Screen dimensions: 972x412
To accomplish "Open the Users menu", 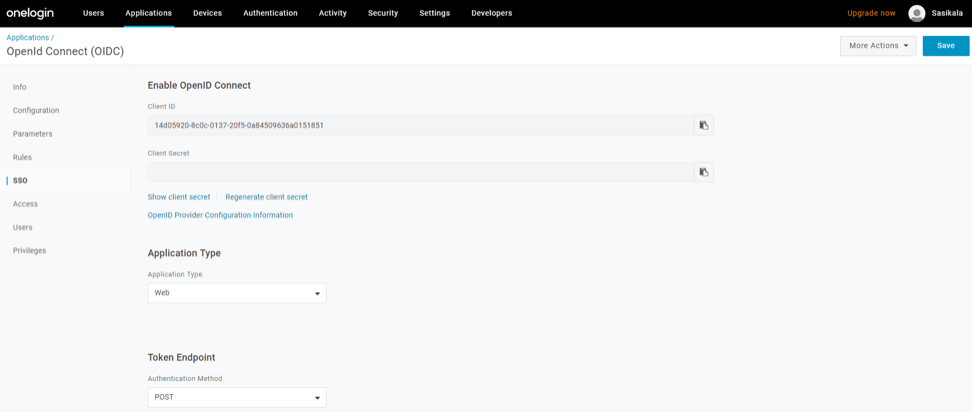I will click(93, 13).
